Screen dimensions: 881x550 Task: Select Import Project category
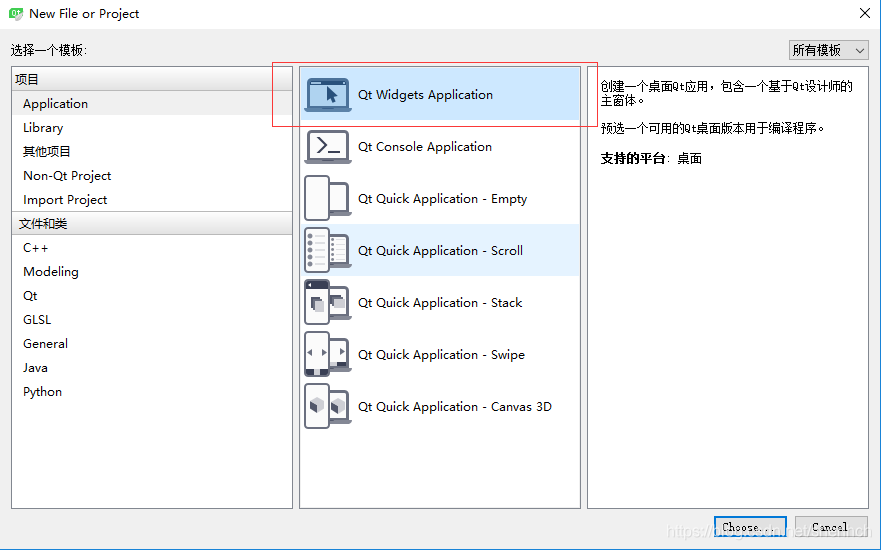click(x=152, y=200)
